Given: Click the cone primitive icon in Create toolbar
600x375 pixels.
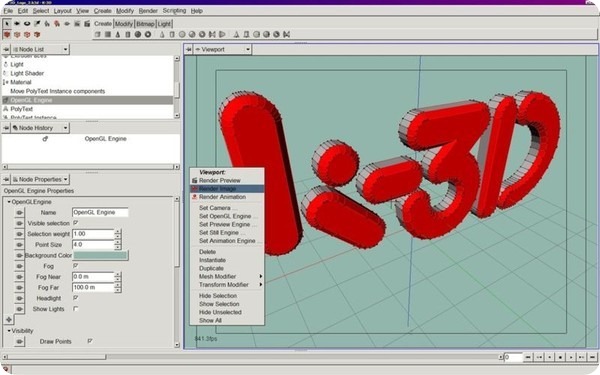Looking at the screenshot, I should (117, 34).
